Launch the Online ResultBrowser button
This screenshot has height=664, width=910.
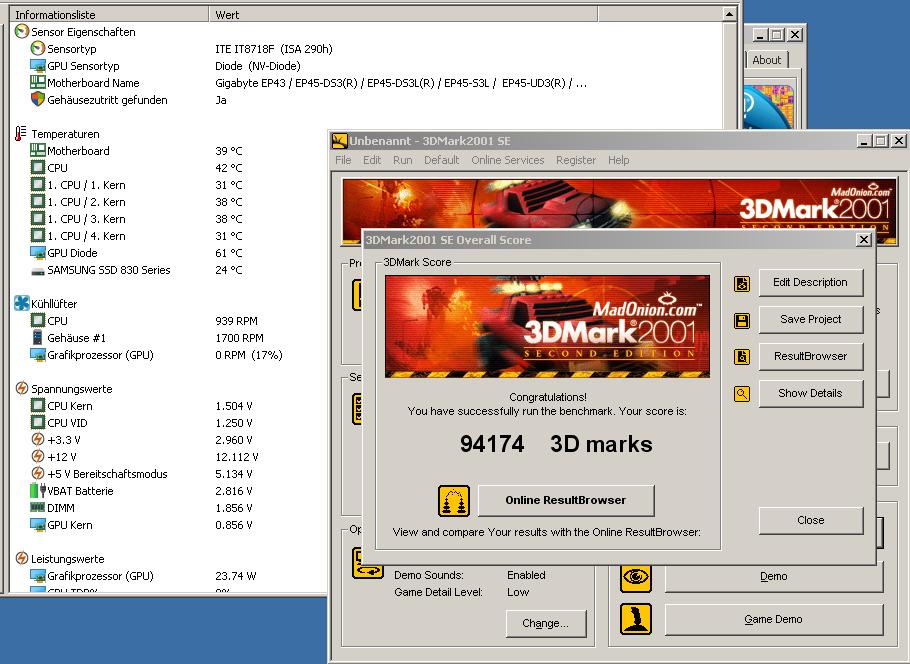coord(566,500)
